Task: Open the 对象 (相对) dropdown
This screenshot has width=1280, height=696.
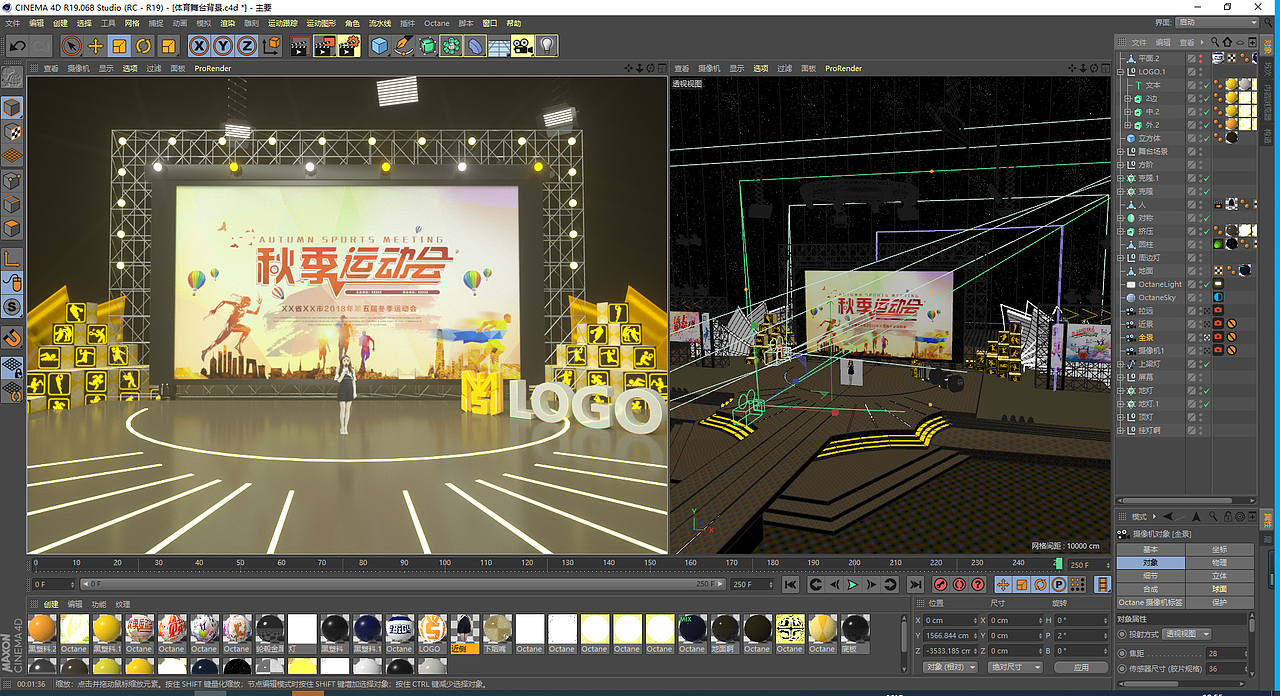Action: click(948, 667)
